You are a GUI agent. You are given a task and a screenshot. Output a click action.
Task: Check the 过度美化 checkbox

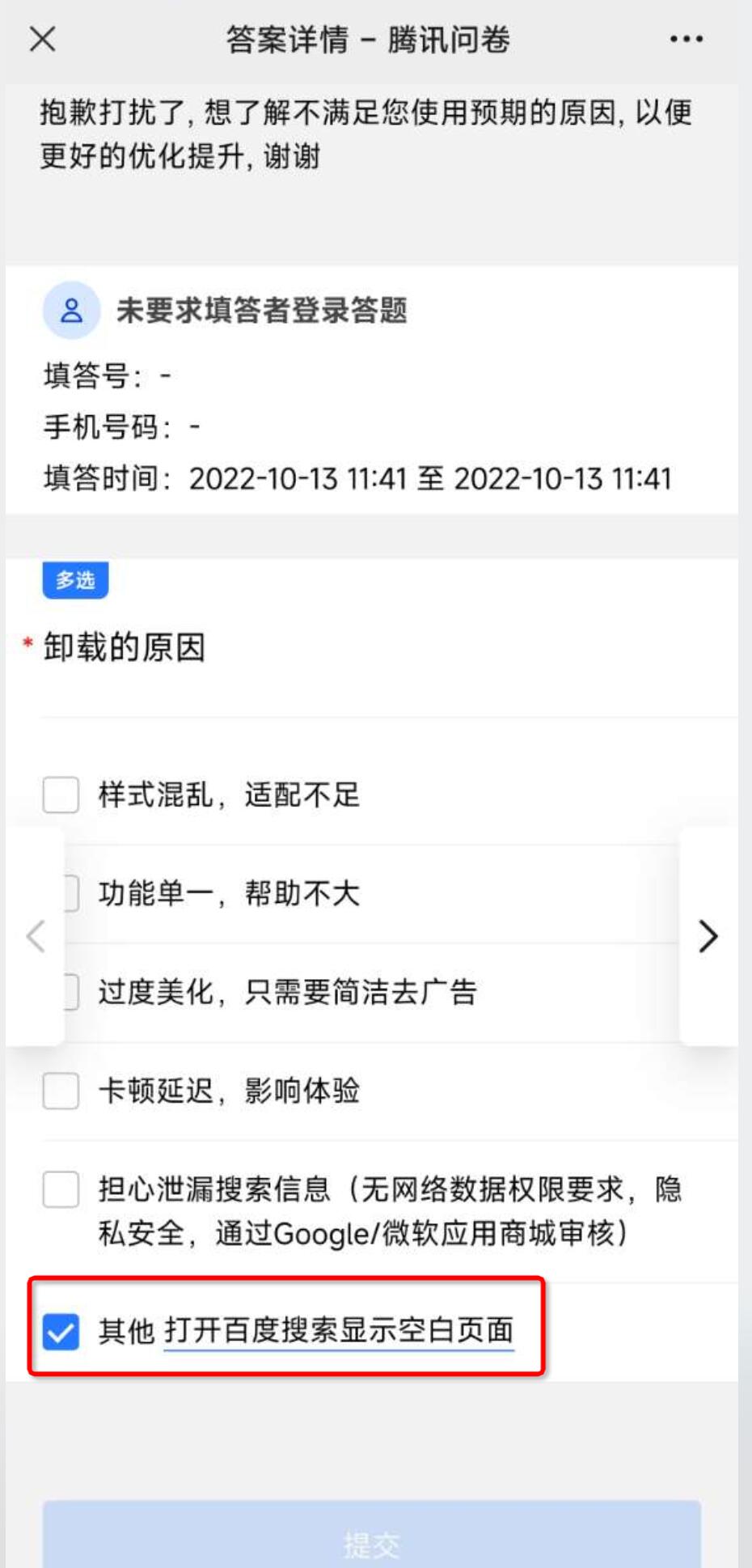[x=72, y=992]
